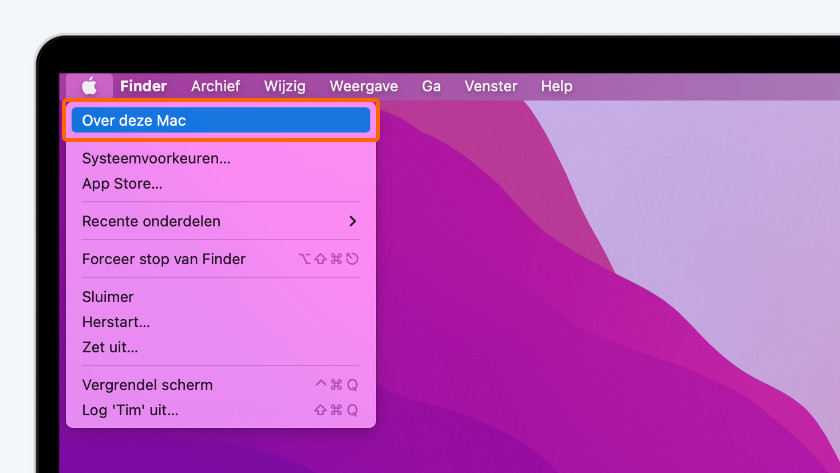Select Herstart... to restart
This screenshot has width=840, height=473.
[221, 322]
